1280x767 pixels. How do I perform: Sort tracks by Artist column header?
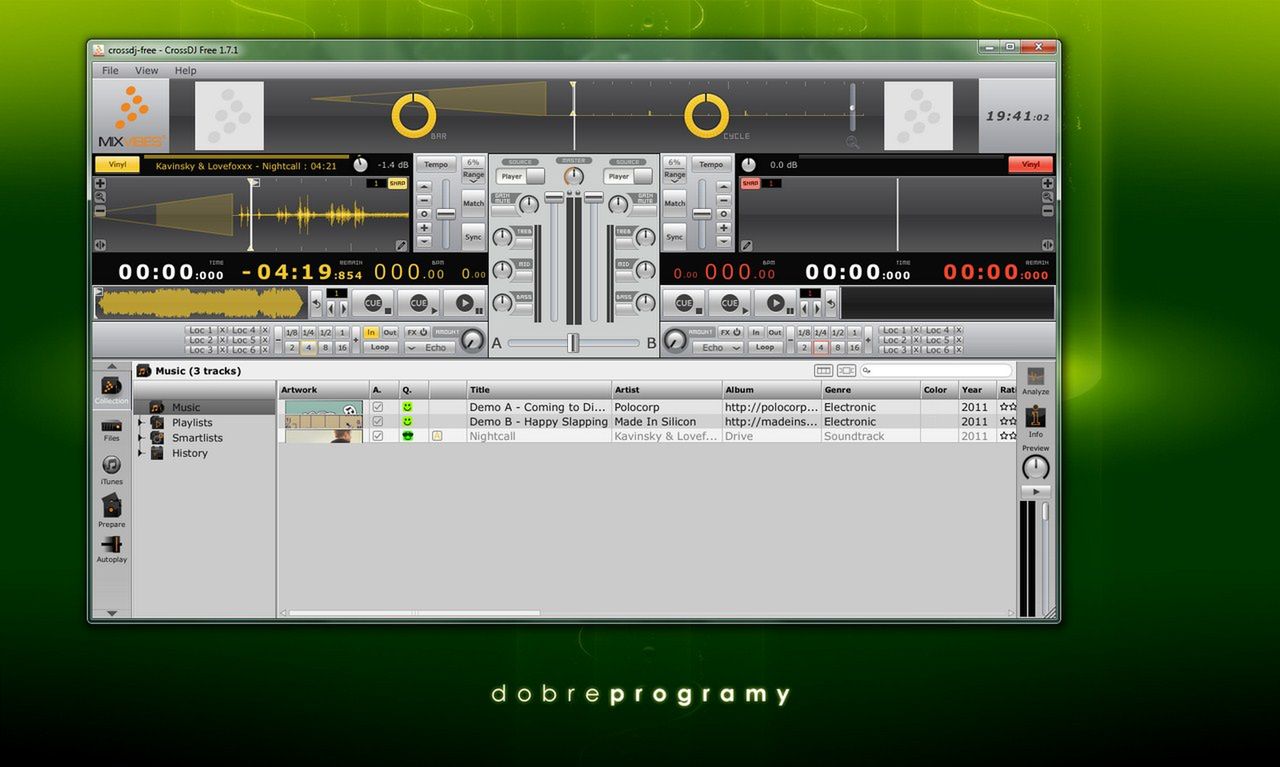tap(667, 390)
